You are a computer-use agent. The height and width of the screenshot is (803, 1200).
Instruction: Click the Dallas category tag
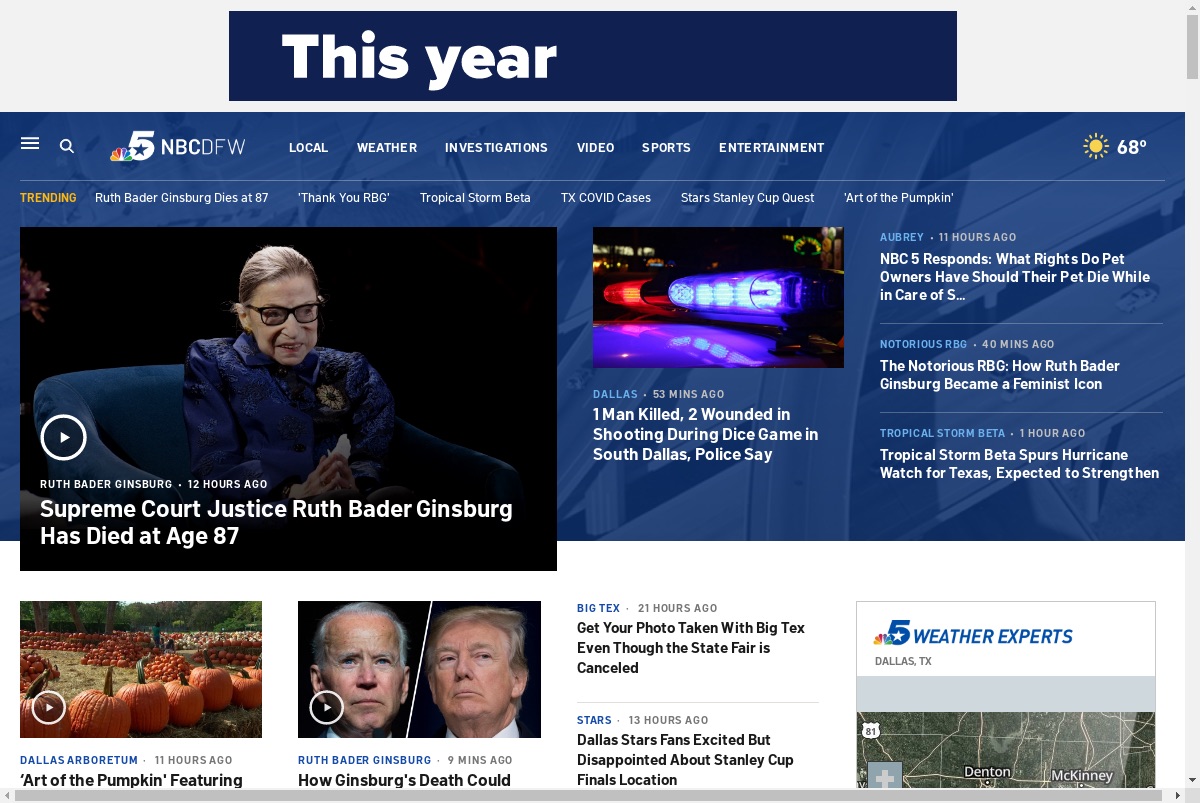(x=615, y=394)
